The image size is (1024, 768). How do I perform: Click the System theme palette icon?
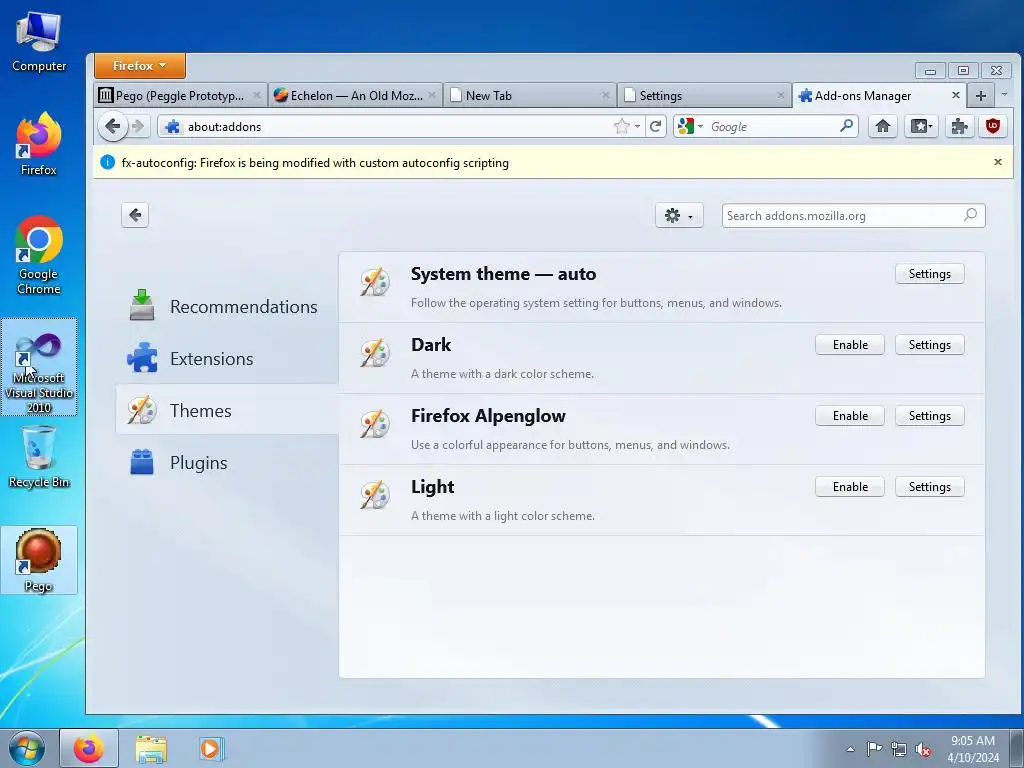click(x=375, y=282)
